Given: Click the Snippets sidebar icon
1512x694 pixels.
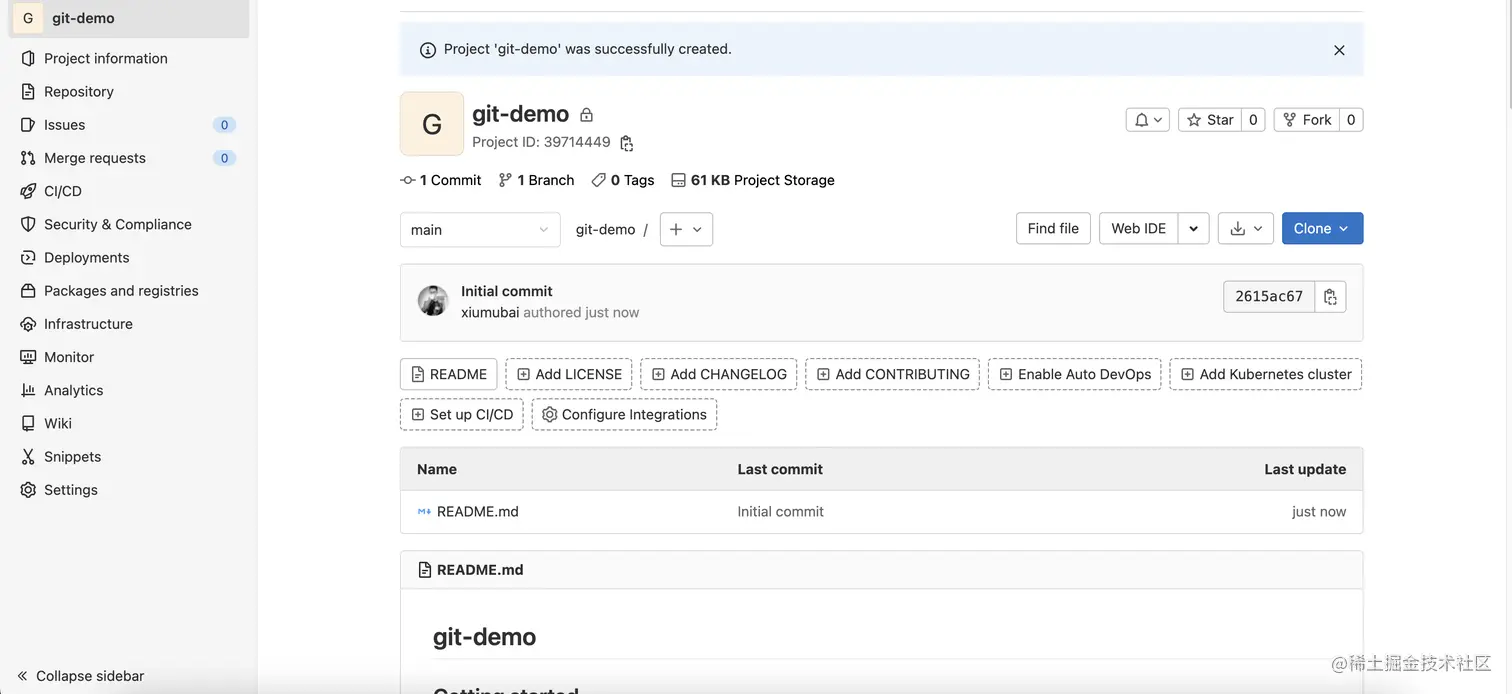Looking at the screenshot, I should [27, 456].
